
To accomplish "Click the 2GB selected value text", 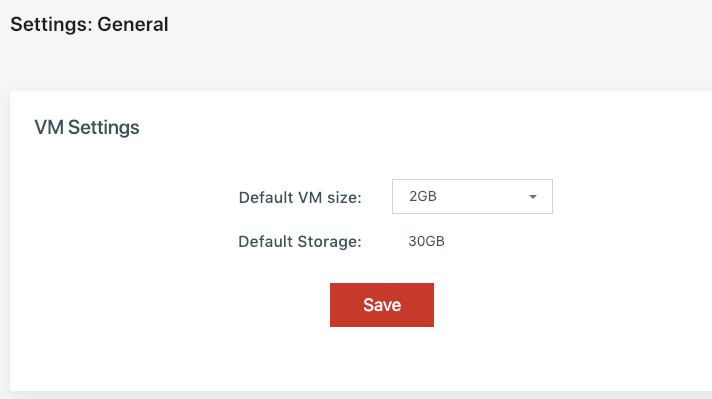I will point(423,197).
